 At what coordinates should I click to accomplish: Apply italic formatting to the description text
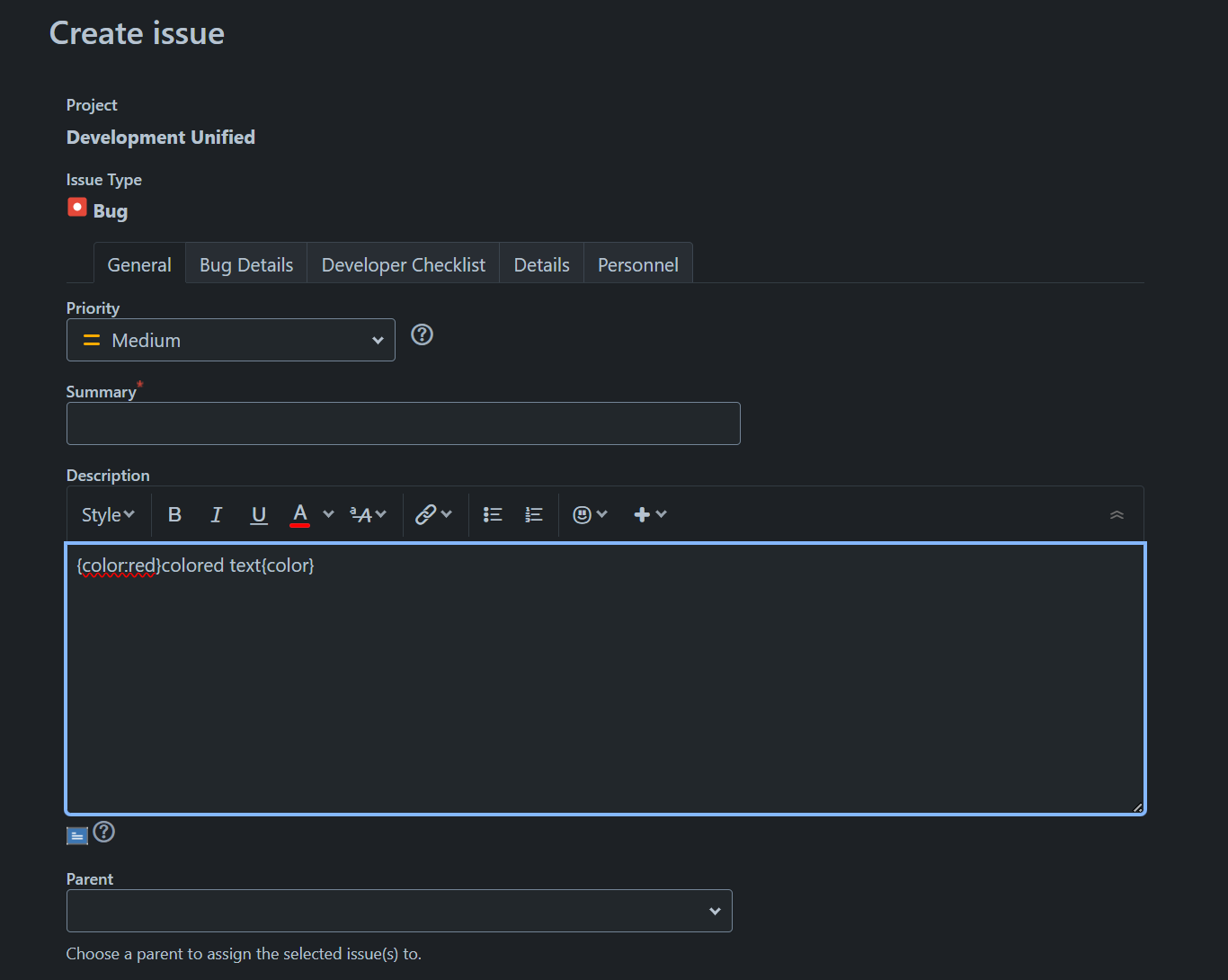pos(216,513)
